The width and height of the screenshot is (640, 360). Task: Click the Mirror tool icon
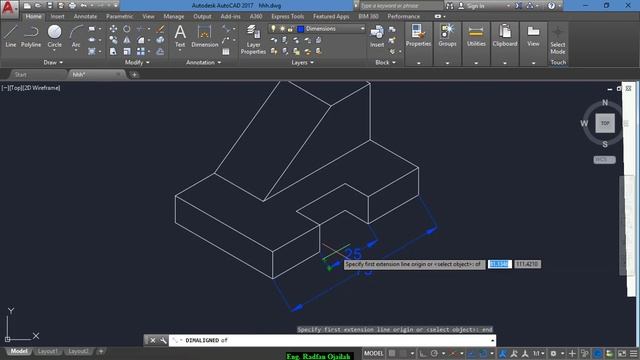[x=127, y=40]
